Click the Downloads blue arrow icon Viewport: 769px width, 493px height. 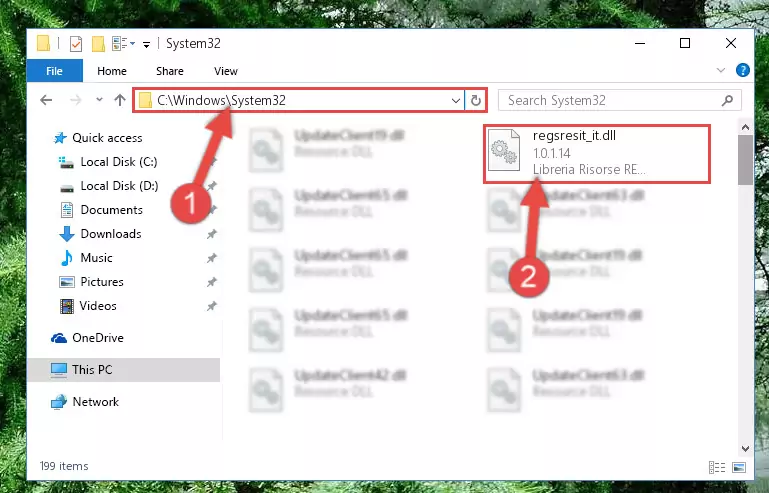coord(67,234)
